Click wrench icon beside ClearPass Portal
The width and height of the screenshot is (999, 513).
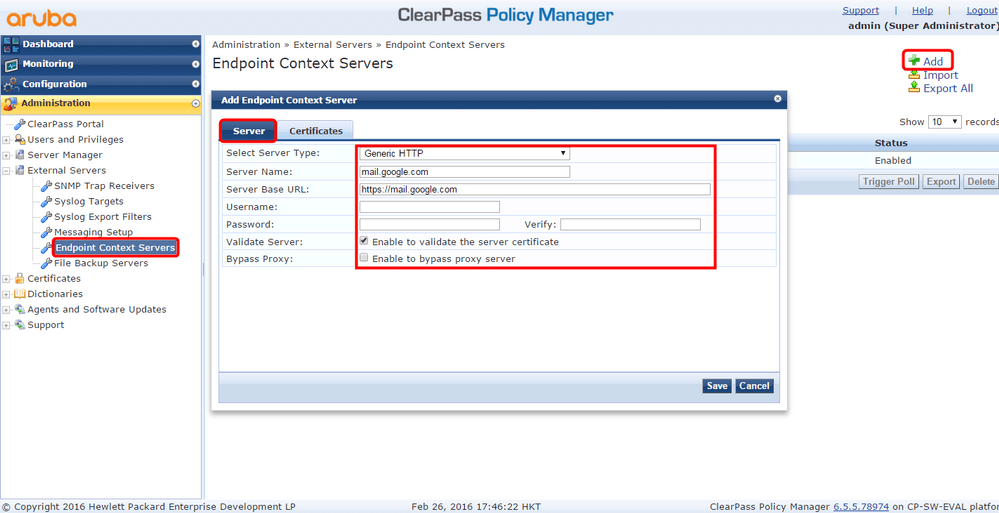click(x=20, y=124)
